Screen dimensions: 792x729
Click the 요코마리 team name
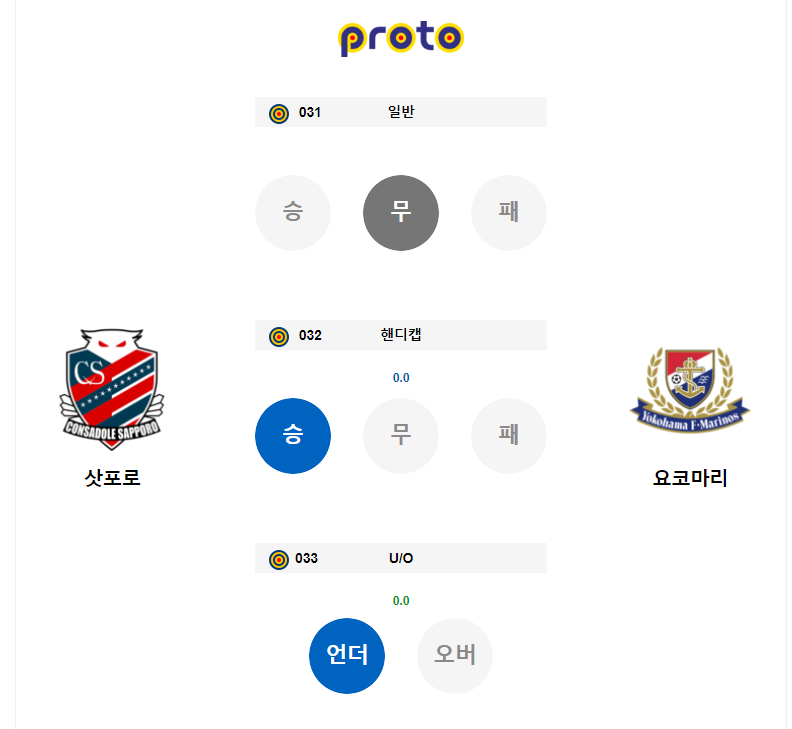pyautogui.click(x=690, y=478)
